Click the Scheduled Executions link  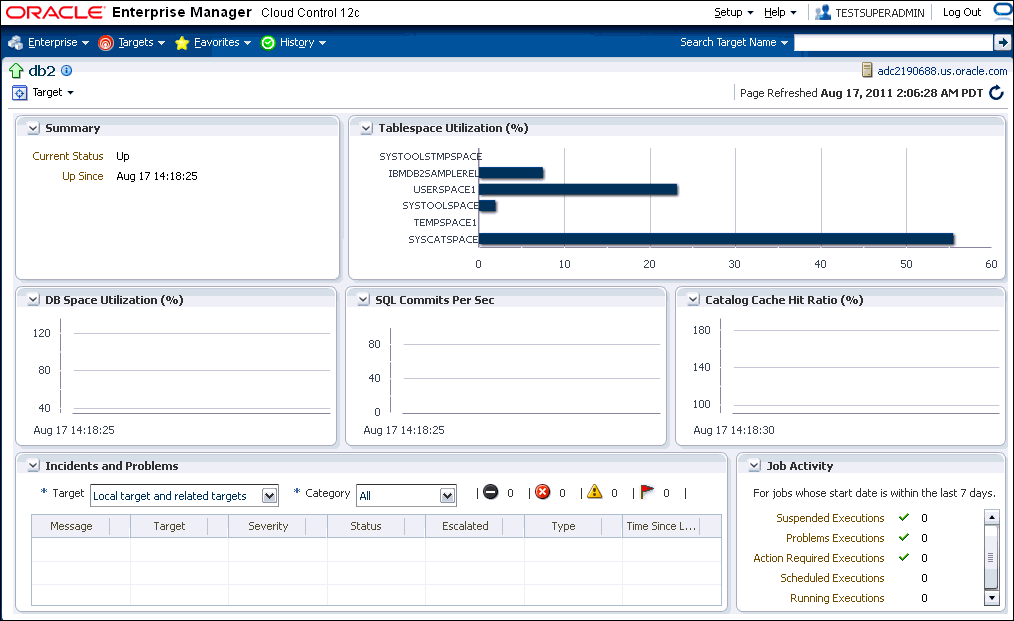click(832, 578)
